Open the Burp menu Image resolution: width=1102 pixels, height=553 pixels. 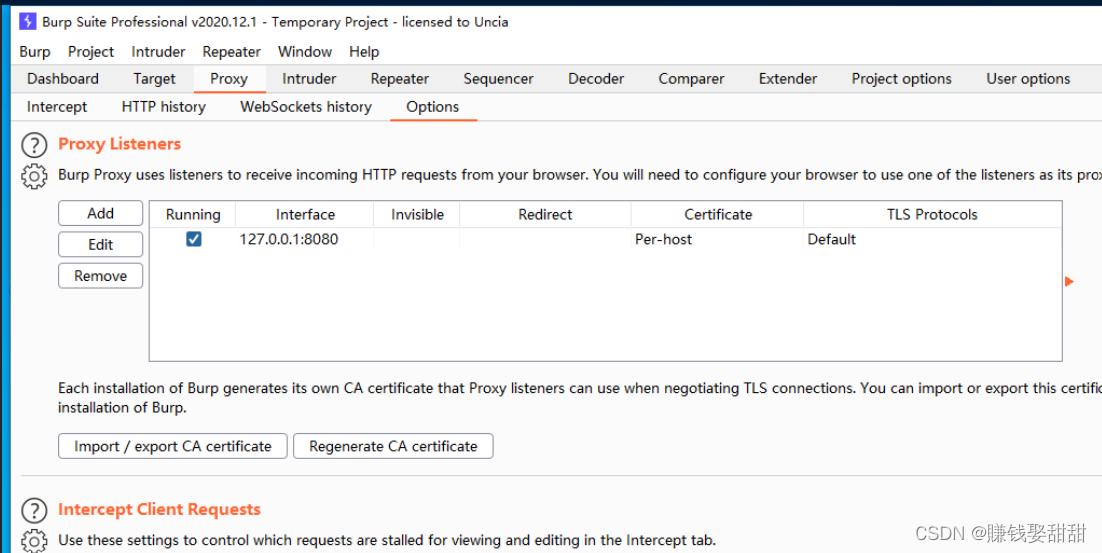(x=34, y=51)
